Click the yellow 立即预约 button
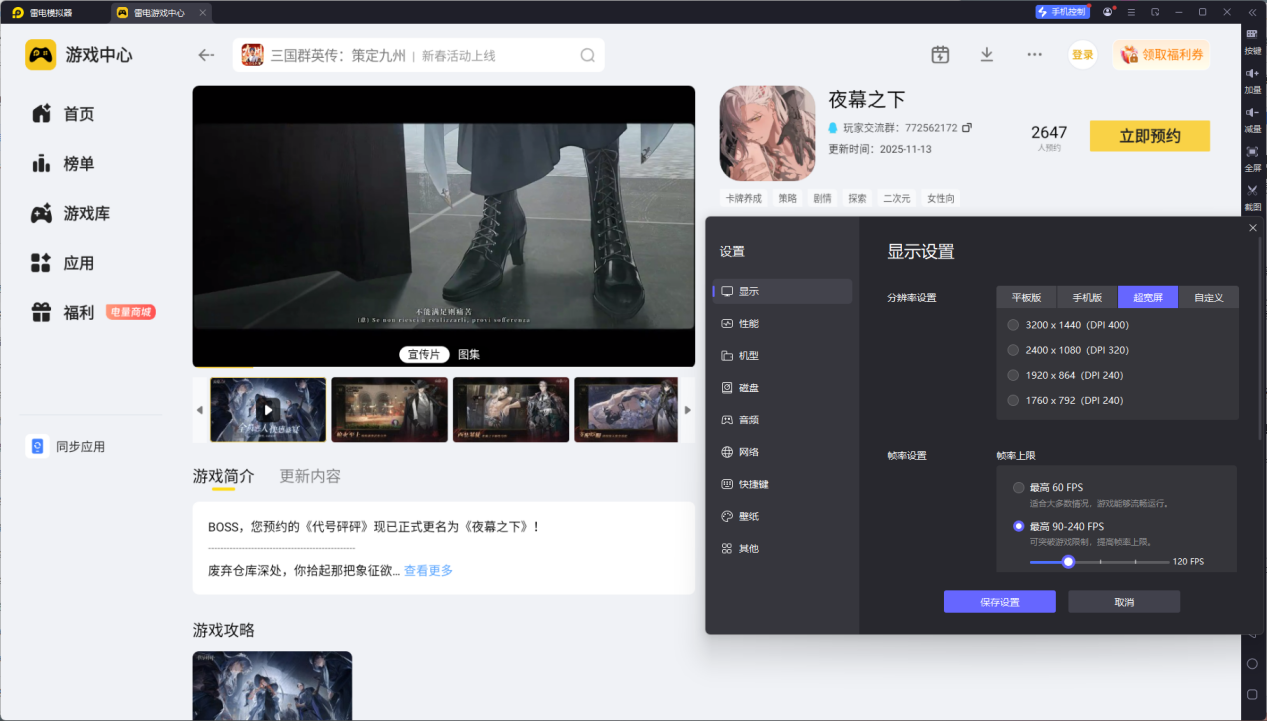The width and height of the screenshot is (1267, 721). [1149, 136]
